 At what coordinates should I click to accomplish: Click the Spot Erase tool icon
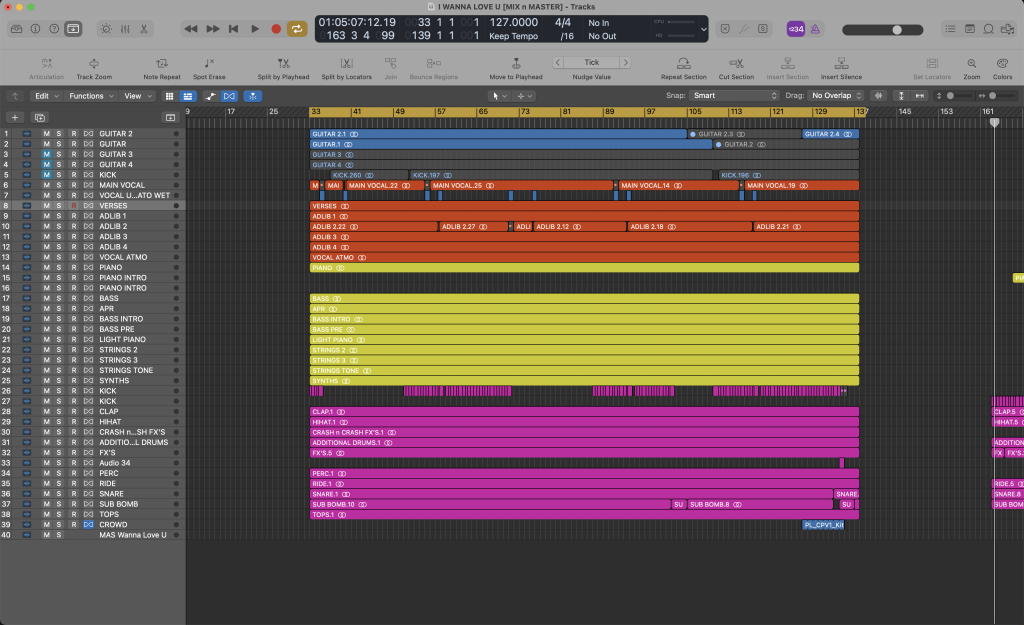point(209,63)
